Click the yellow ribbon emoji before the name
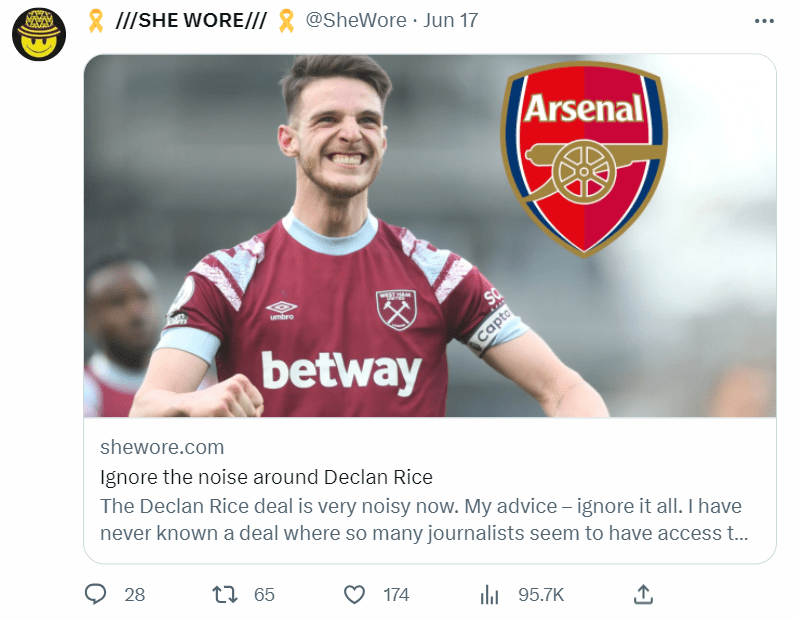The image size is (795, 620). click(x=97, y=21)
